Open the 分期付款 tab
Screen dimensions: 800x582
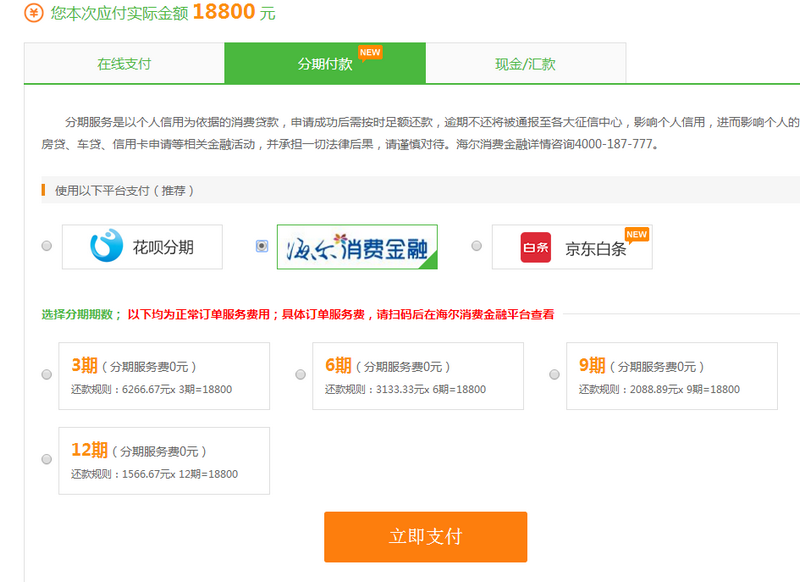332,62
